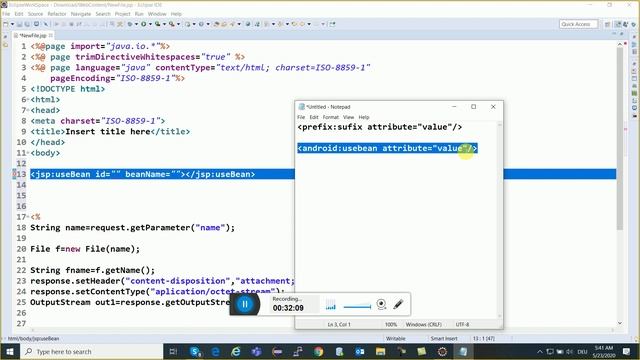Click the recorder audio level bars icon
The height and width of the screenshot is (360, 640).
pyautogui.click(x=331, y=304)
